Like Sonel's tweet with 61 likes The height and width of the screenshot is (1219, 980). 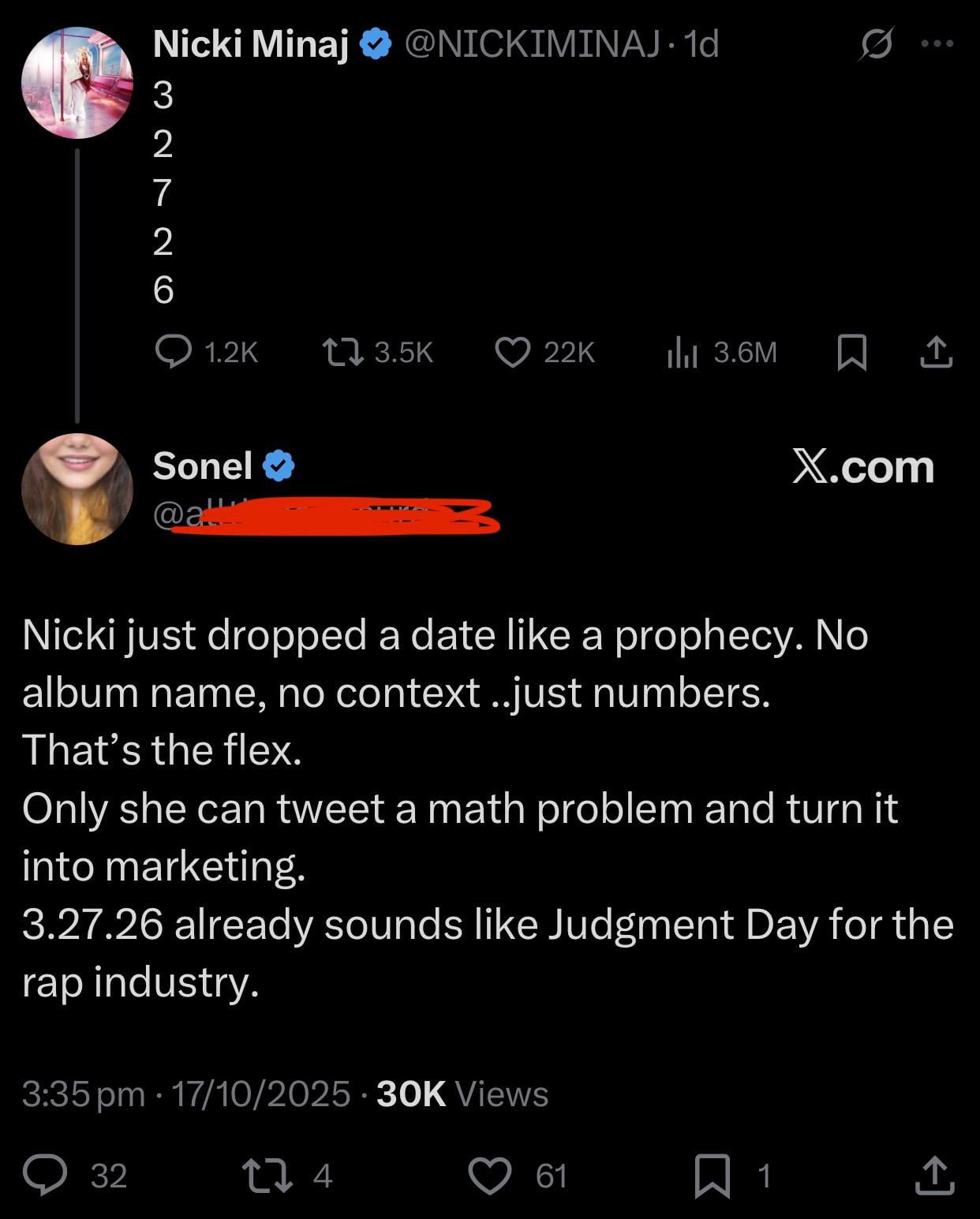490,1175
